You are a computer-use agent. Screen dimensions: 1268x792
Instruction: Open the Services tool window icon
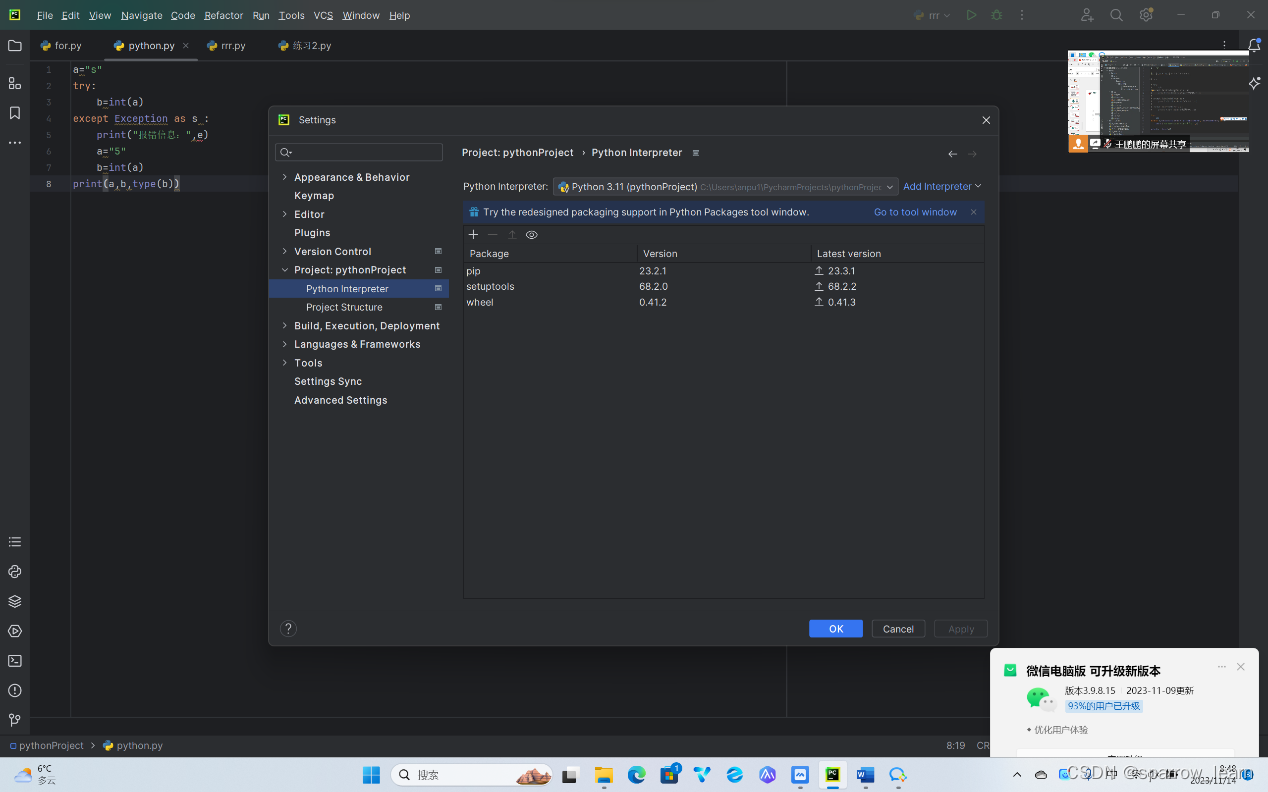pos(14,631)
